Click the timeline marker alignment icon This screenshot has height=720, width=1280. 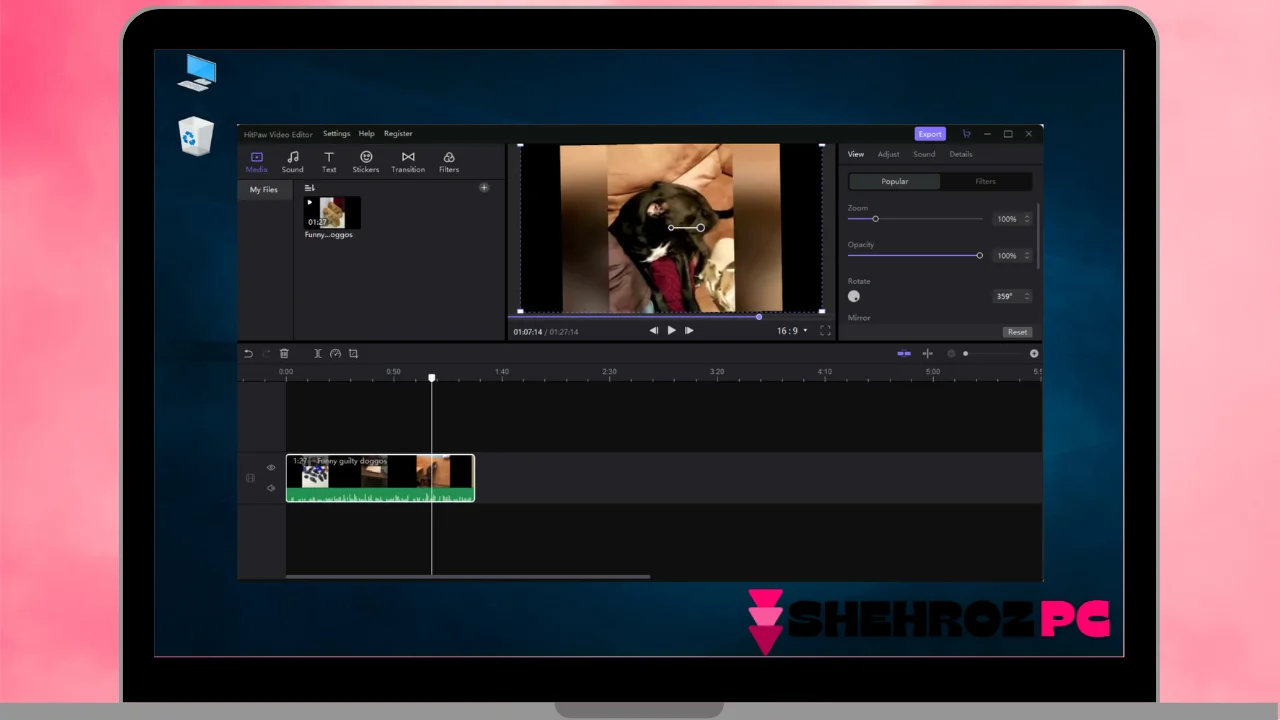pyautogui.click(x=928, y=353)
